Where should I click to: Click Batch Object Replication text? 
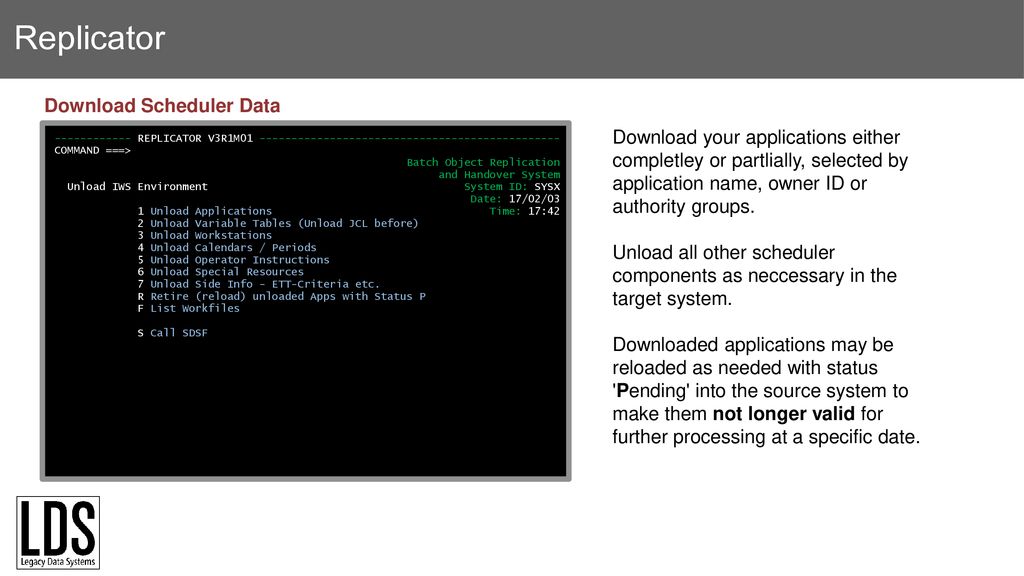tap(483, 163)
